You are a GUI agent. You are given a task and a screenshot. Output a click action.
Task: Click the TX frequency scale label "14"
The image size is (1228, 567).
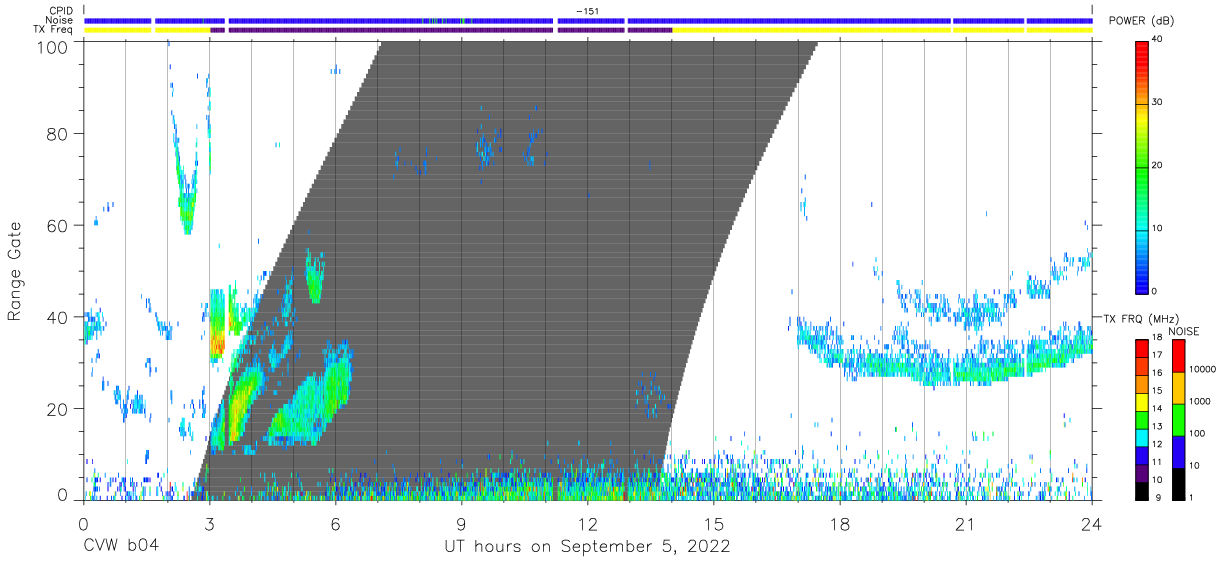point(1158,409)
